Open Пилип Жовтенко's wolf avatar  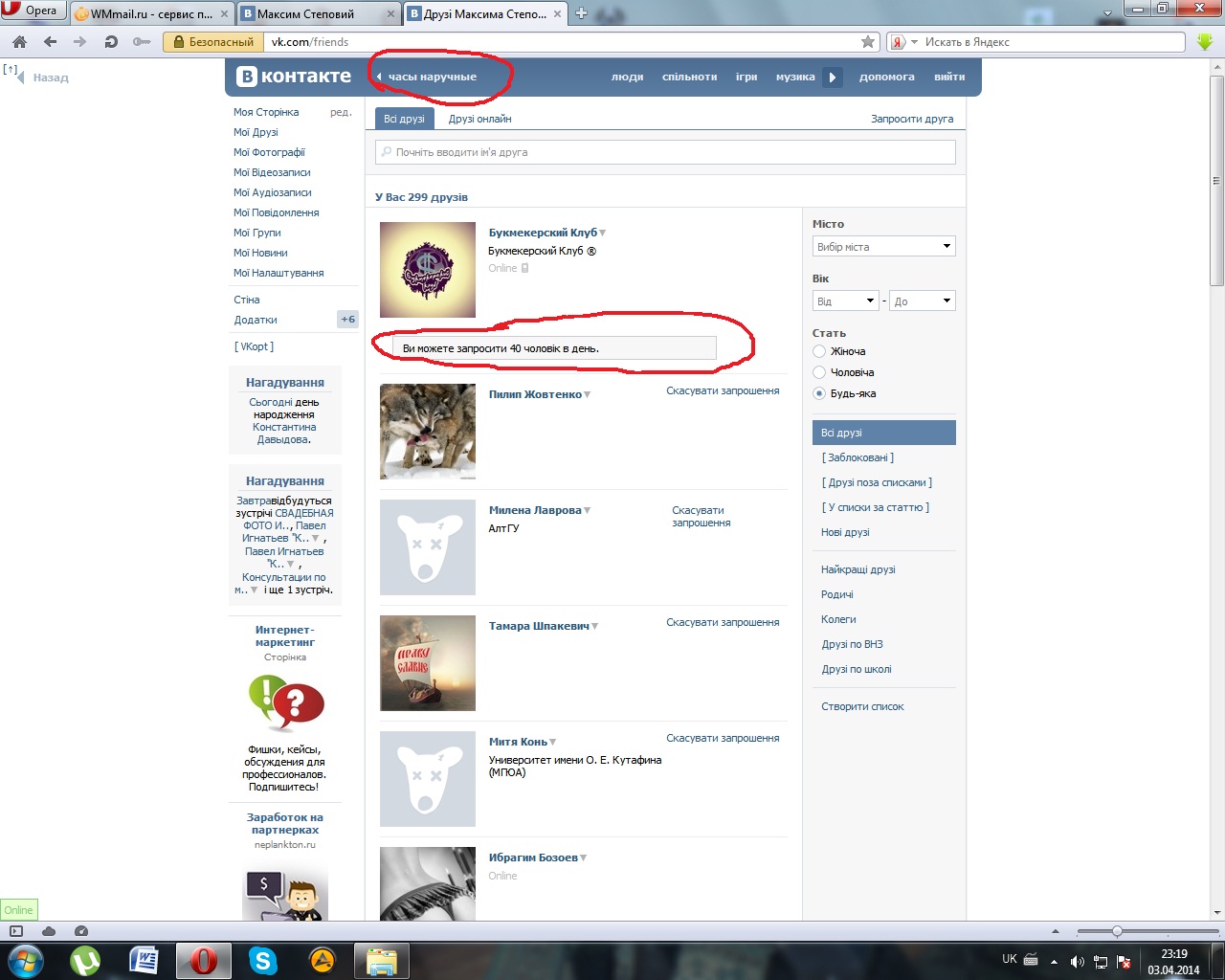coord(428,432)
